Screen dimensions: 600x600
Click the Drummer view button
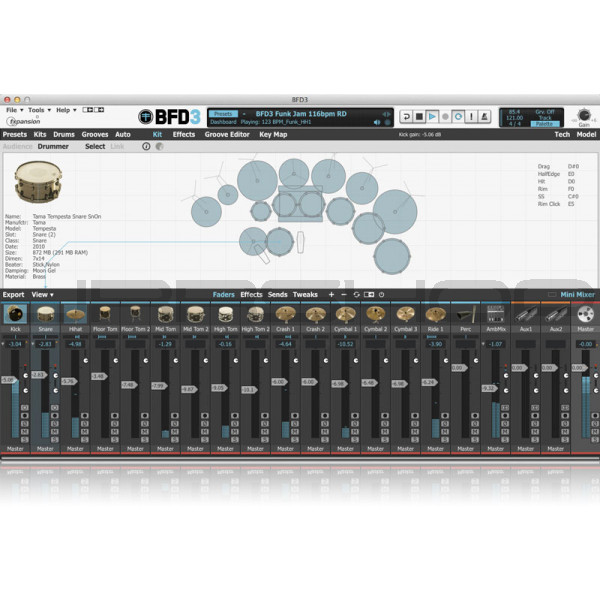tap(53, 146)
